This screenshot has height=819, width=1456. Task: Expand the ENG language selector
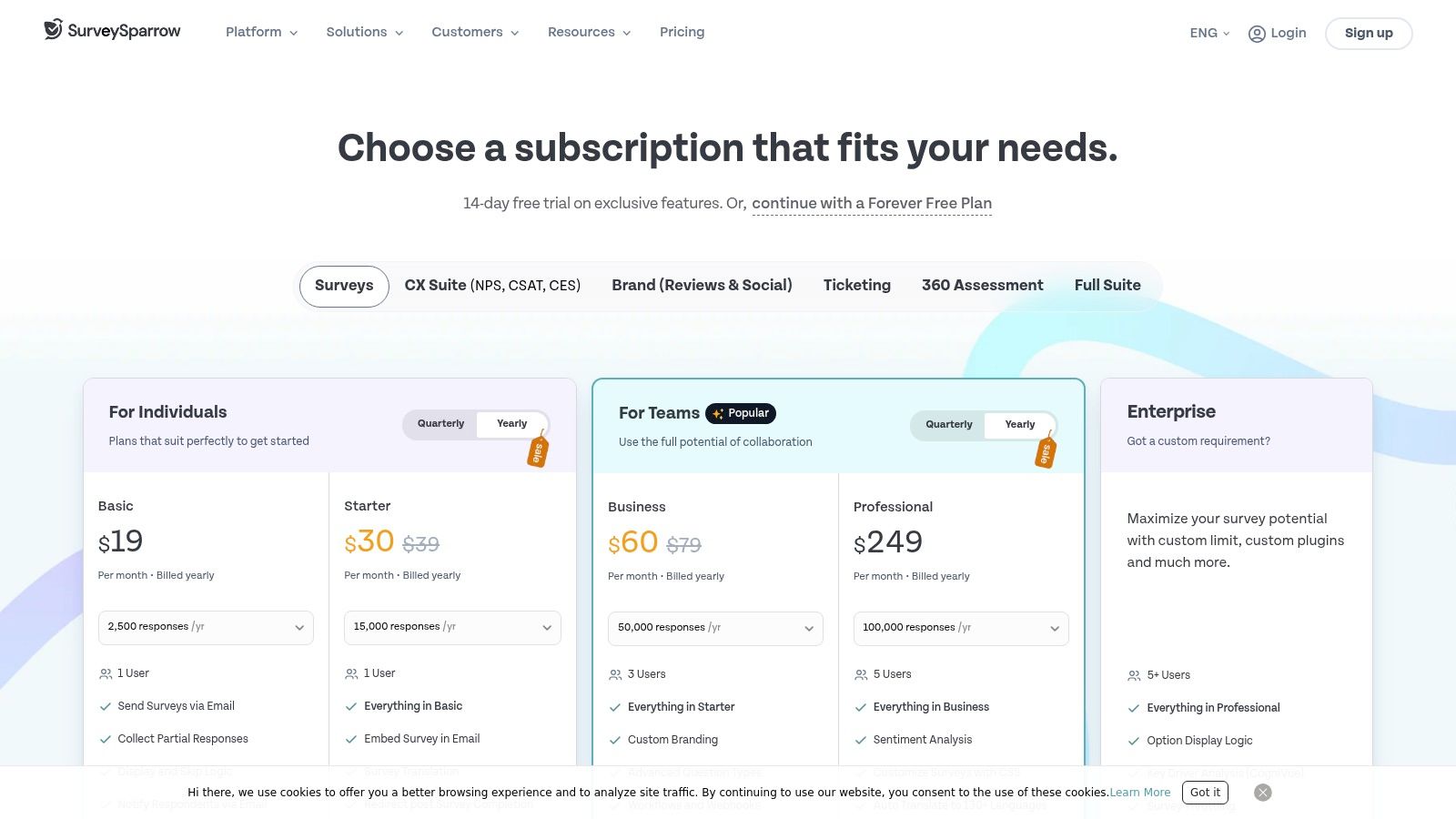pyautogui.click(x=1209, y=34)
